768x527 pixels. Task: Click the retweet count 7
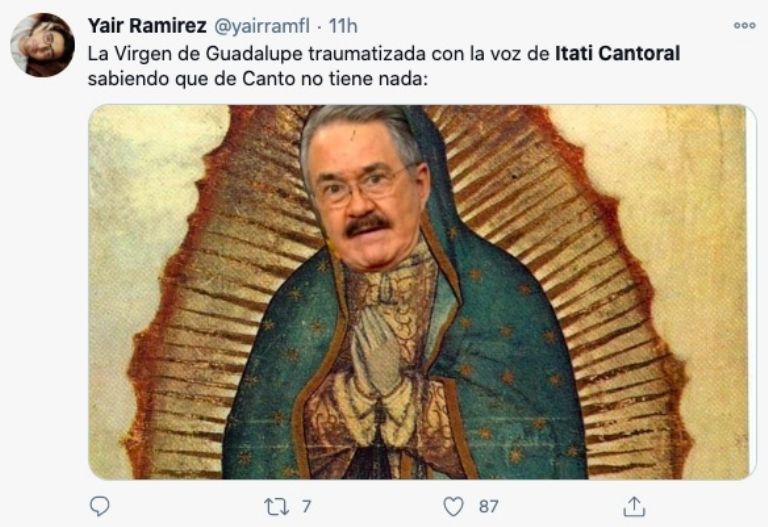(307, 506)
